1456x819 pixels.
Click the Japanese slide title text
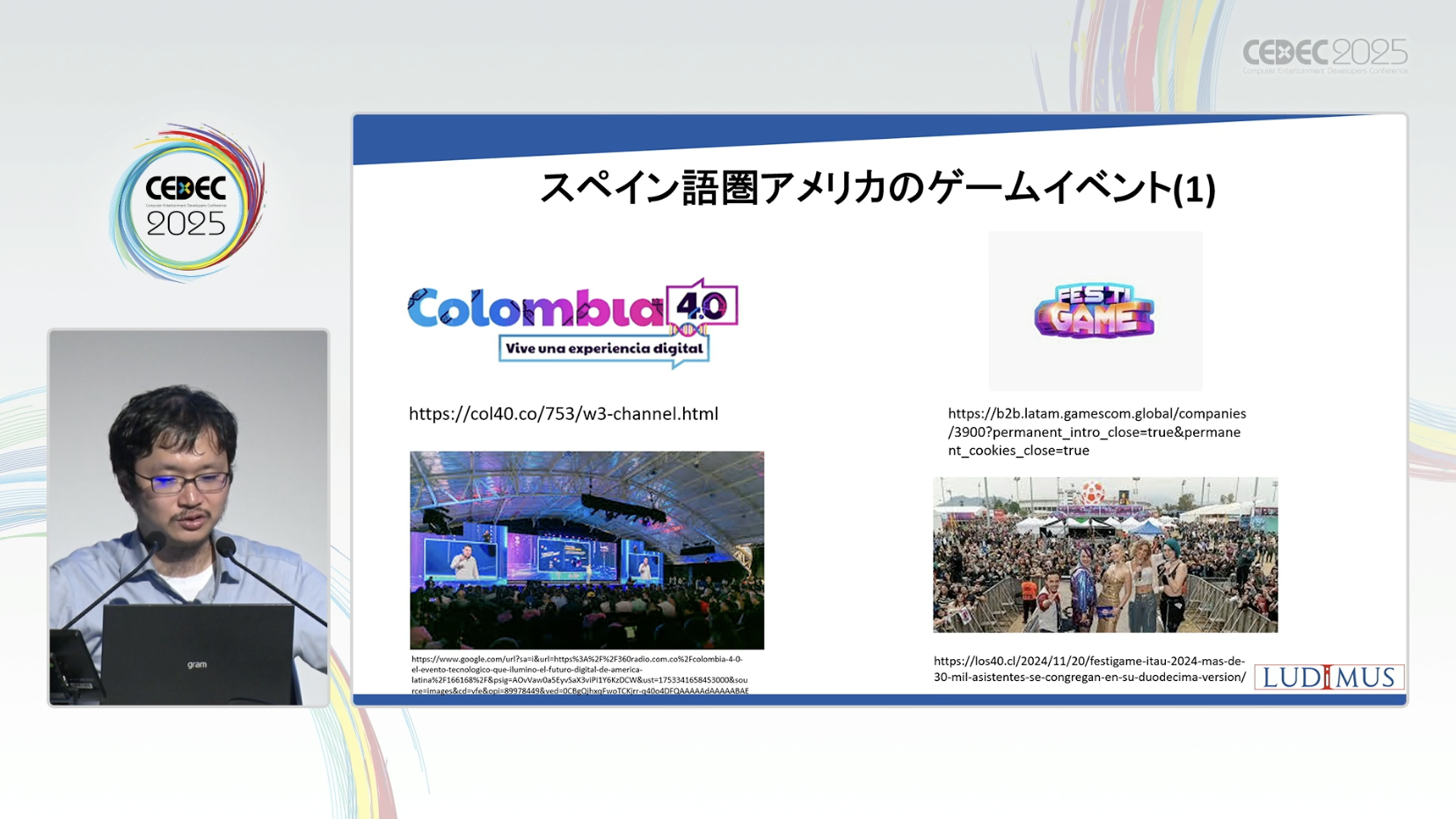coord(877,188)
